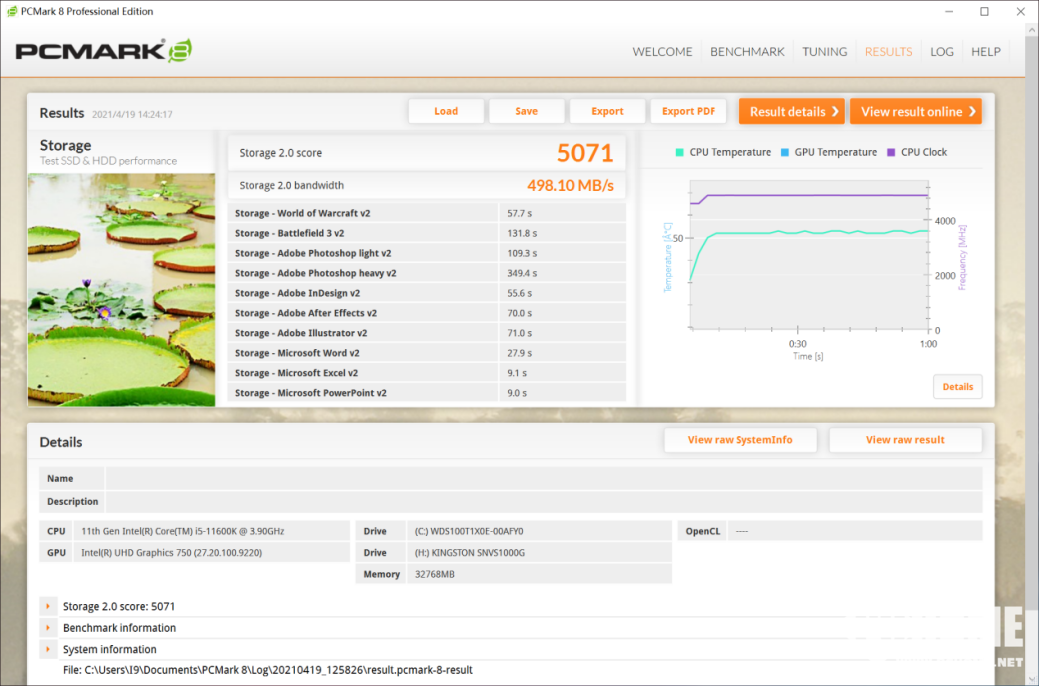
Task: Select Storage - Adobe After Effects v2 row
Action: click(427, 313)
